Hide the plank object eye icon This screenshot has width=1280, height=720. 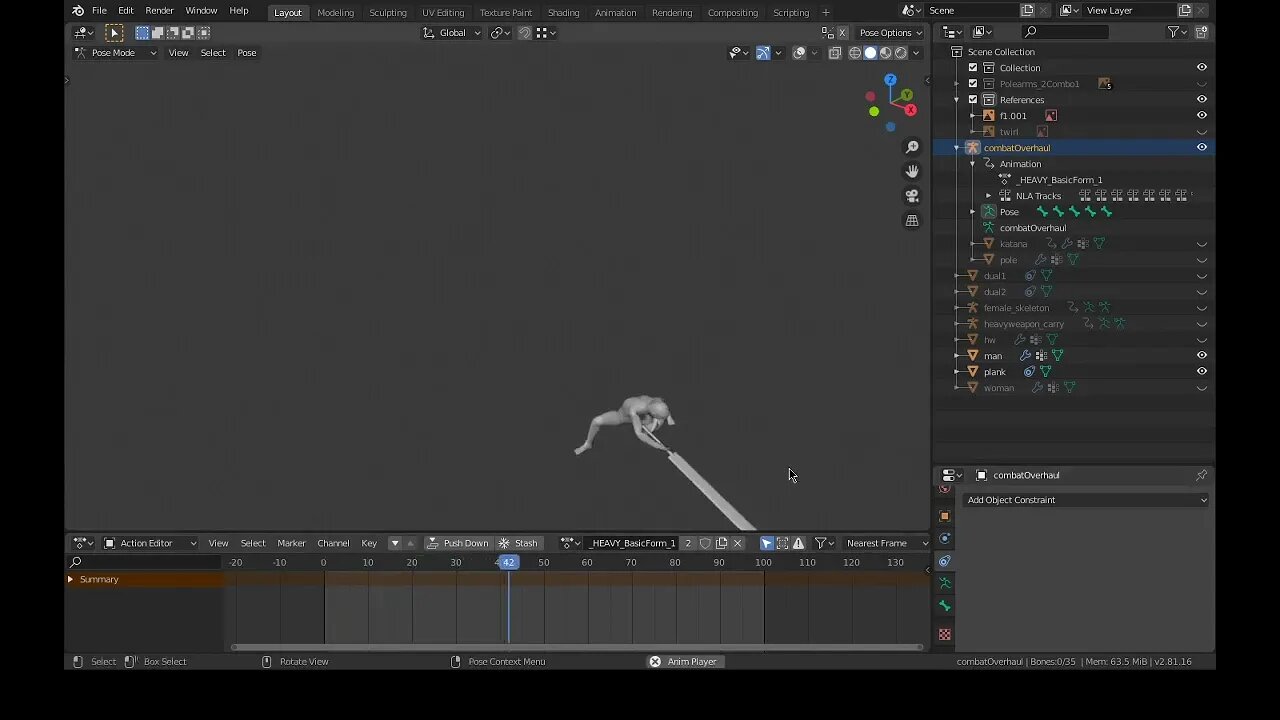tap(1202, 372)
